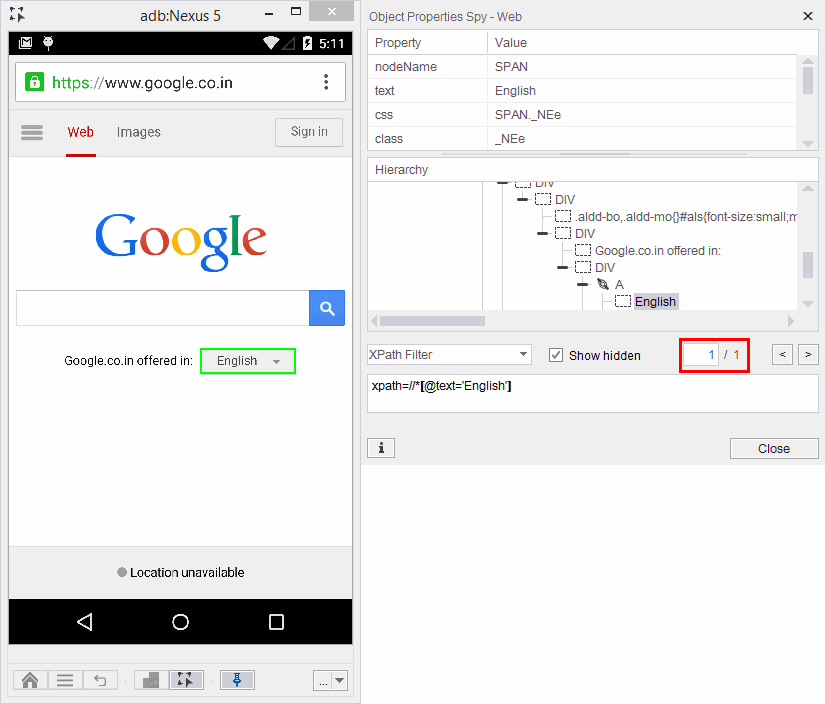This screenshot has width=825, height=704.
Task: Tap the URL address bar
Action: (x=180, y=82)
